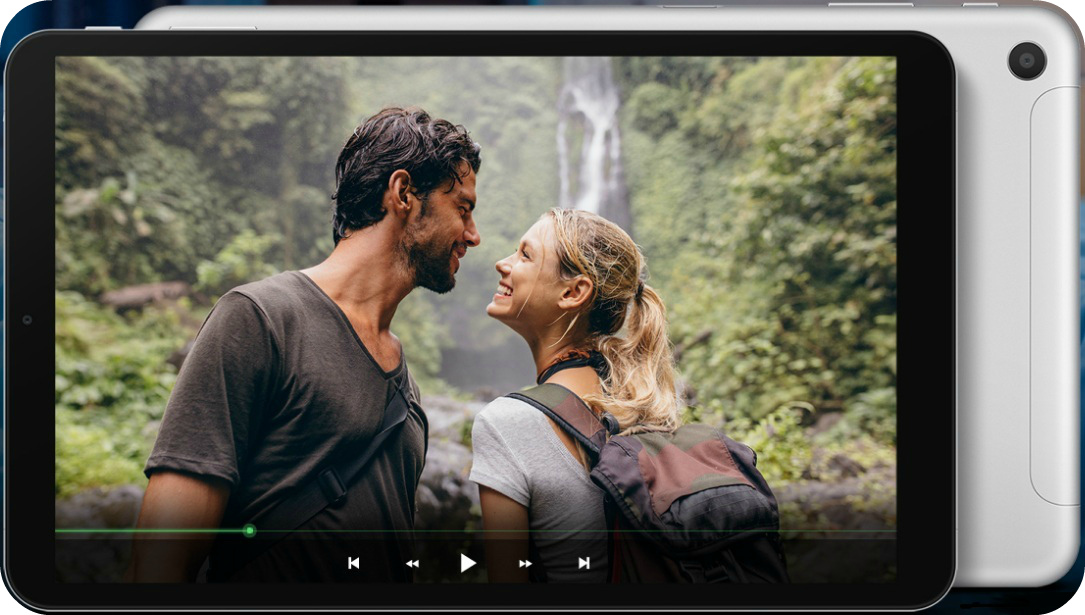Click the green scrubber handle
Image resolution: width=1085 pixels, height=615 pixels.
point(248,531)
